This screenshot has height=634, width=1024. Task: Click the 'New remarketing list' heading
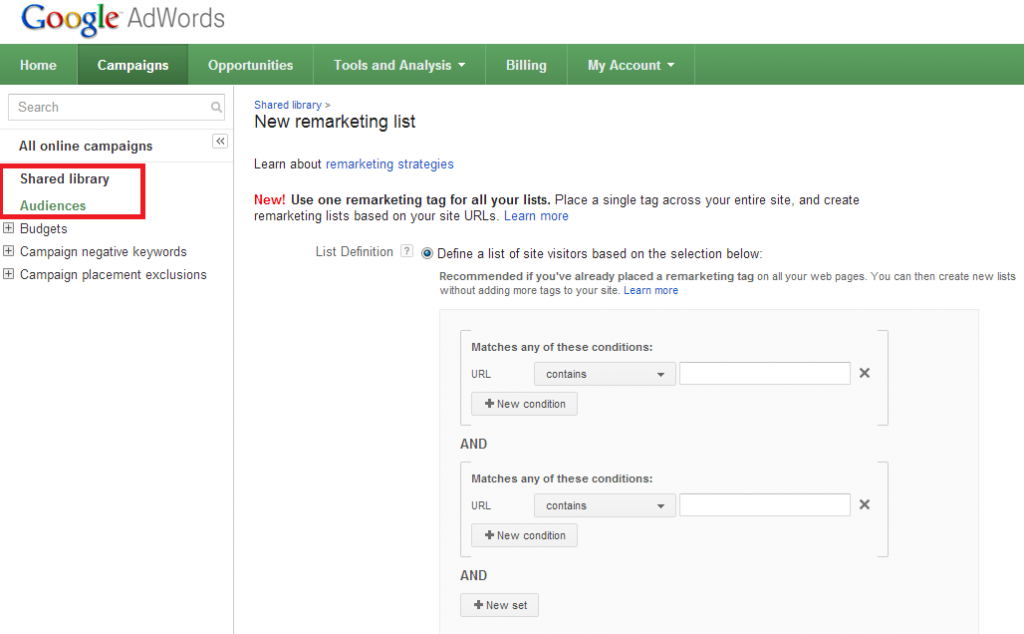click(x=334, y=122)
